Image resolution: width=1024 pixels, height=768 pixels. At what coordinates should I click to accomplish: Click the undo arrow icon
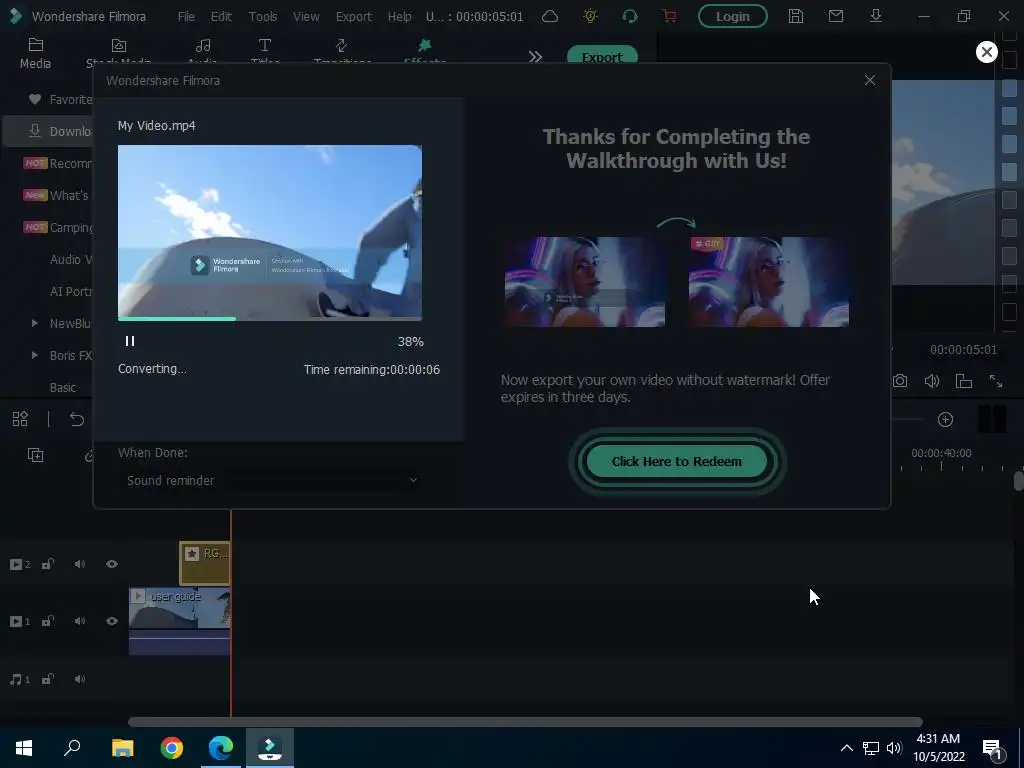click(x=76, y=419)
